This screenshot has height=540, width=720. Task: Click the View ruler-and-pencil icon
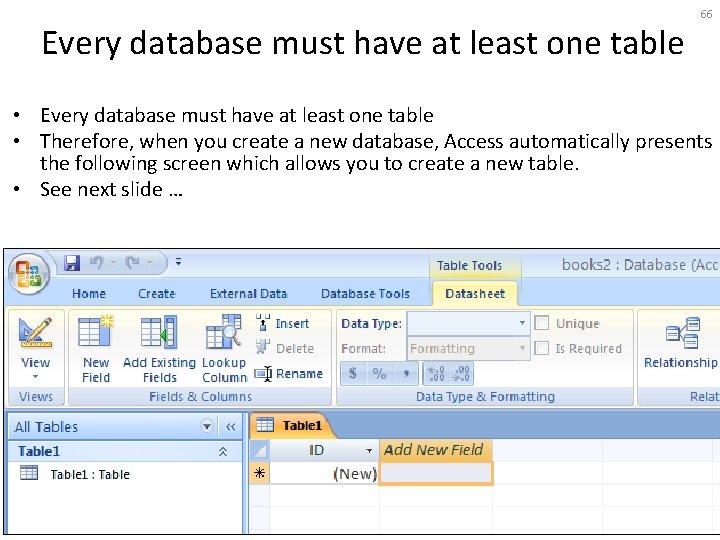pyautogui.click(x=35, y=332)
